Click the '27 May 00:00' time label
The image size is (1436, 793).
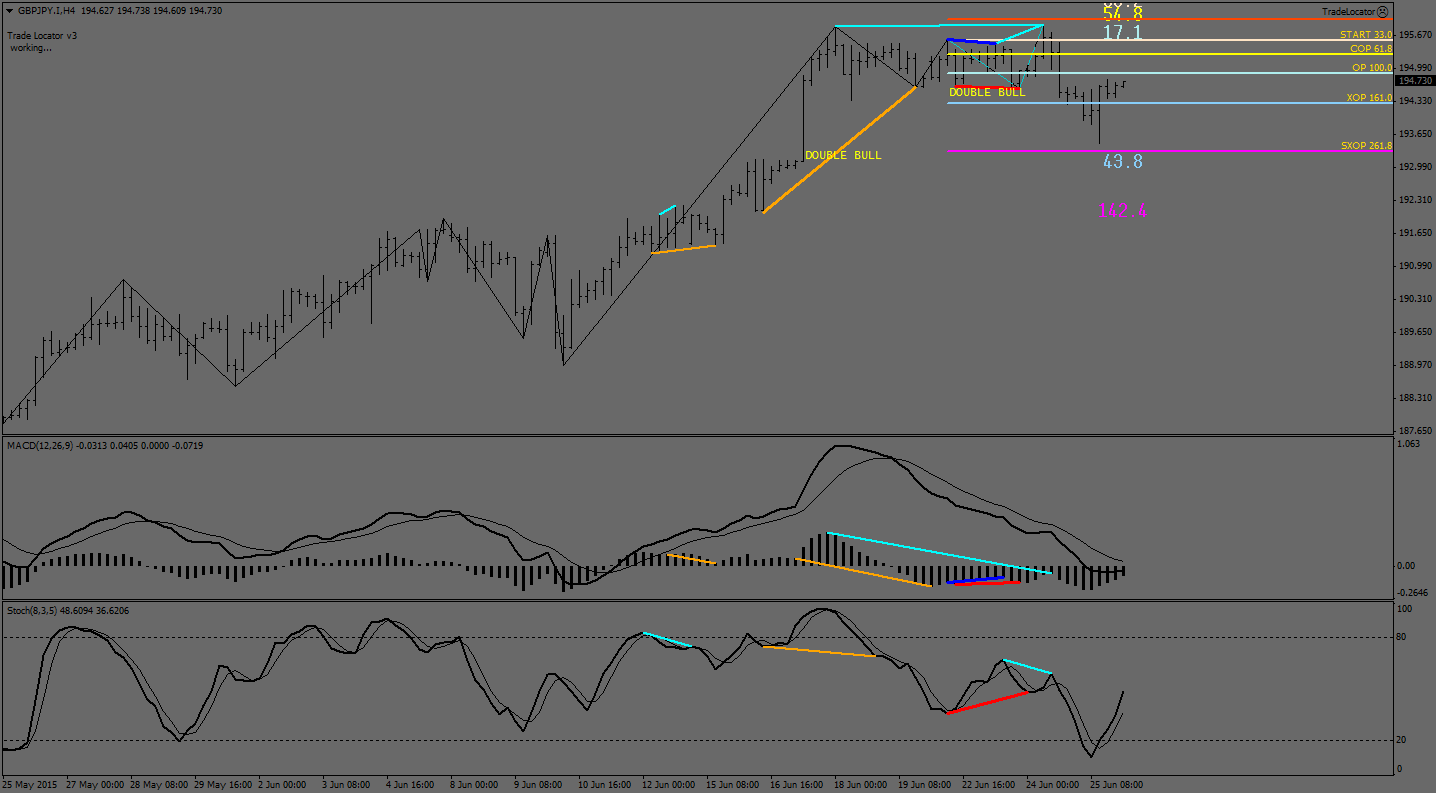(x=96, y=785)
